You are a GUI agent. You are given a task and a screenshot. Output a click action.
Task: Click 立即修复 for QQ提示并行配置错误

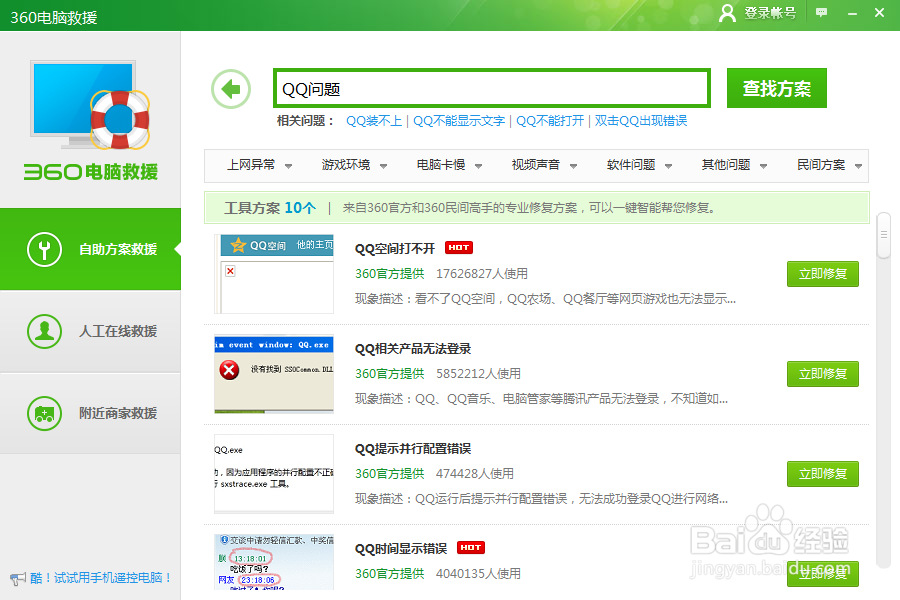pyautogui.click(x=823, y=474)
